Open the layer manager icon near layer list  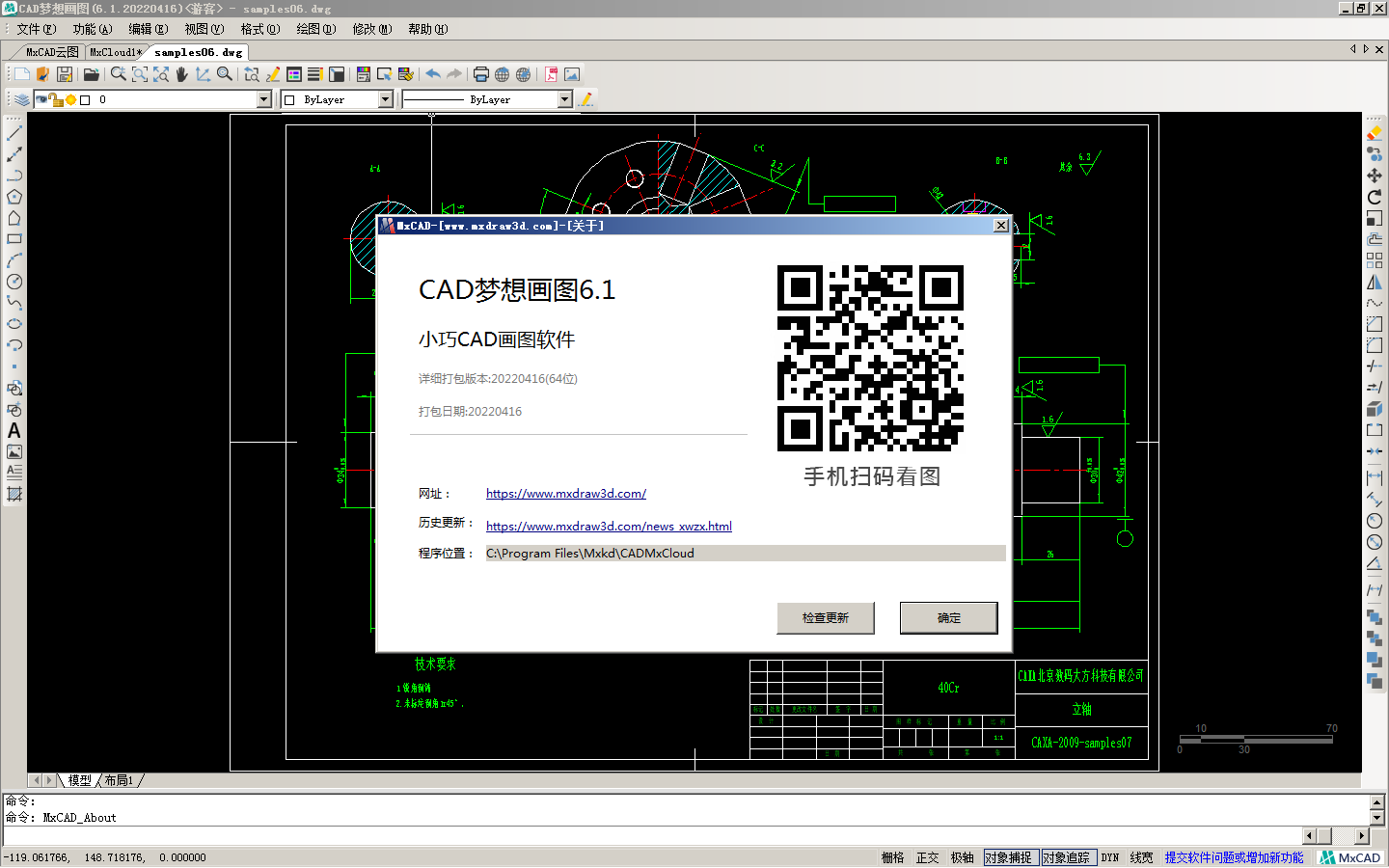pyautogui.click(x=21, y=97)
